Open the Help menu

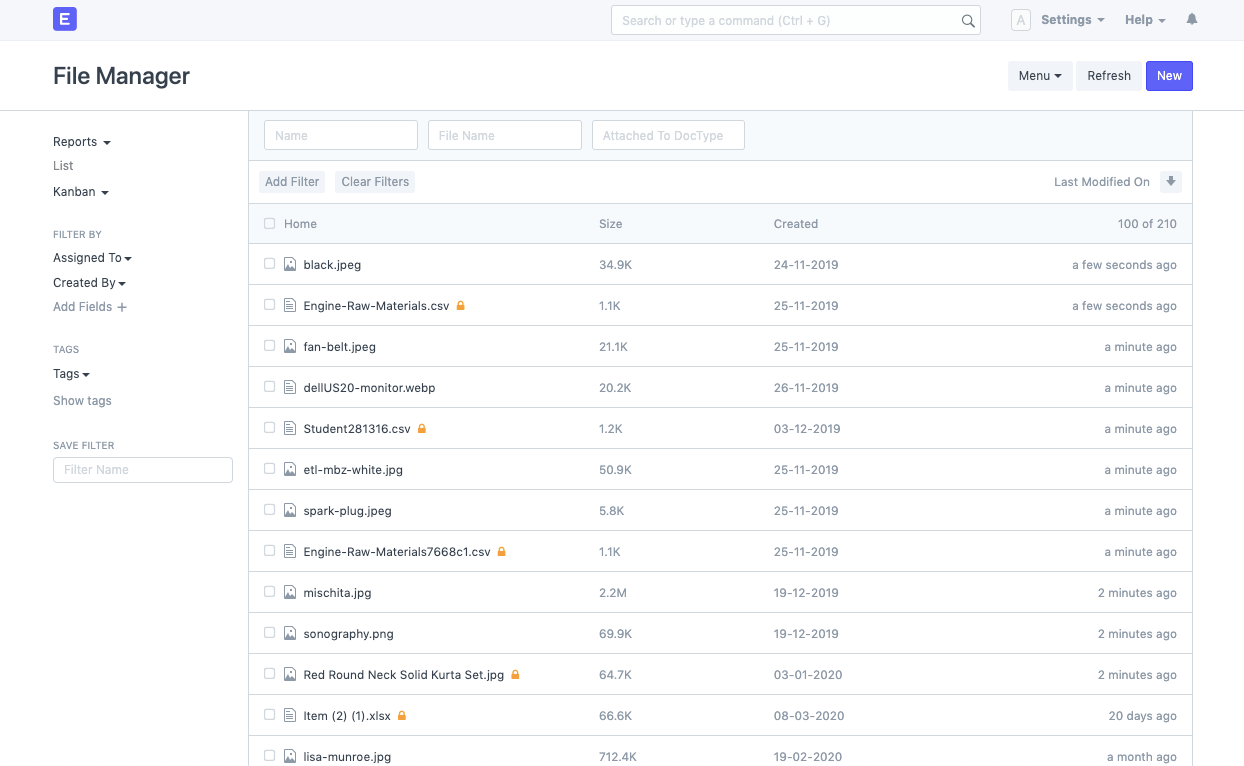(1145, 20)
